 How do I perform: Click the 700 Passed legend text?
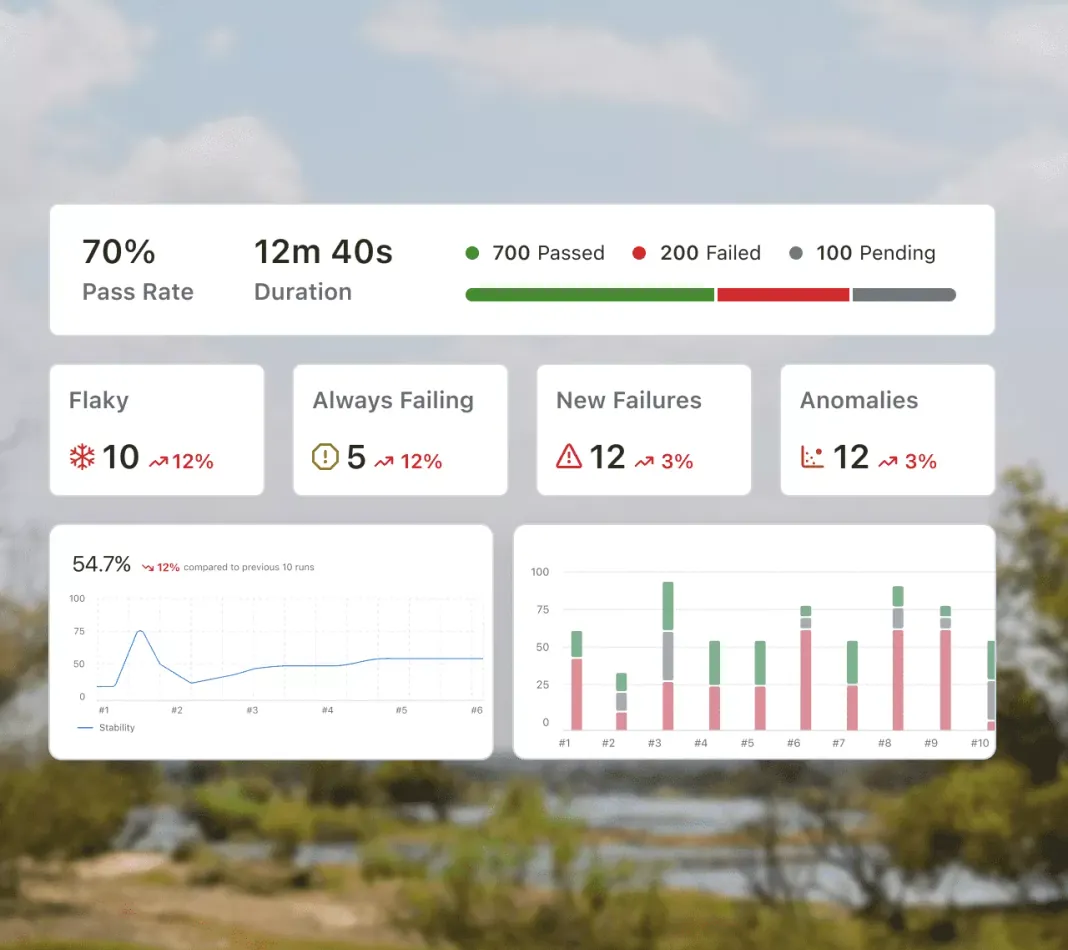click(548, 253)
